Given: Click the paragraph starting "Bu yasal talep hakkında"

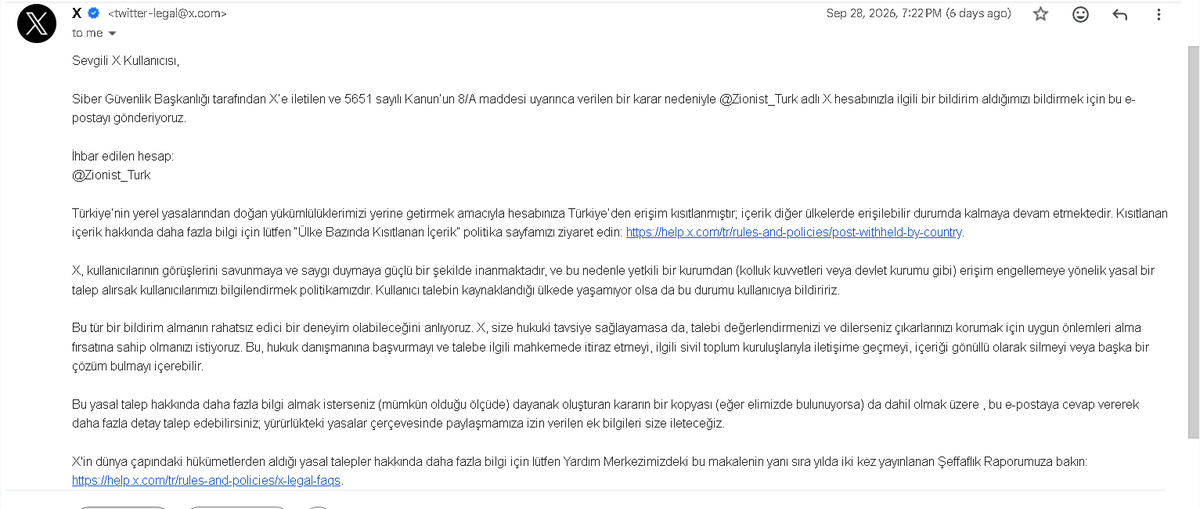Looking at the screenshot, I should (605, 414).
